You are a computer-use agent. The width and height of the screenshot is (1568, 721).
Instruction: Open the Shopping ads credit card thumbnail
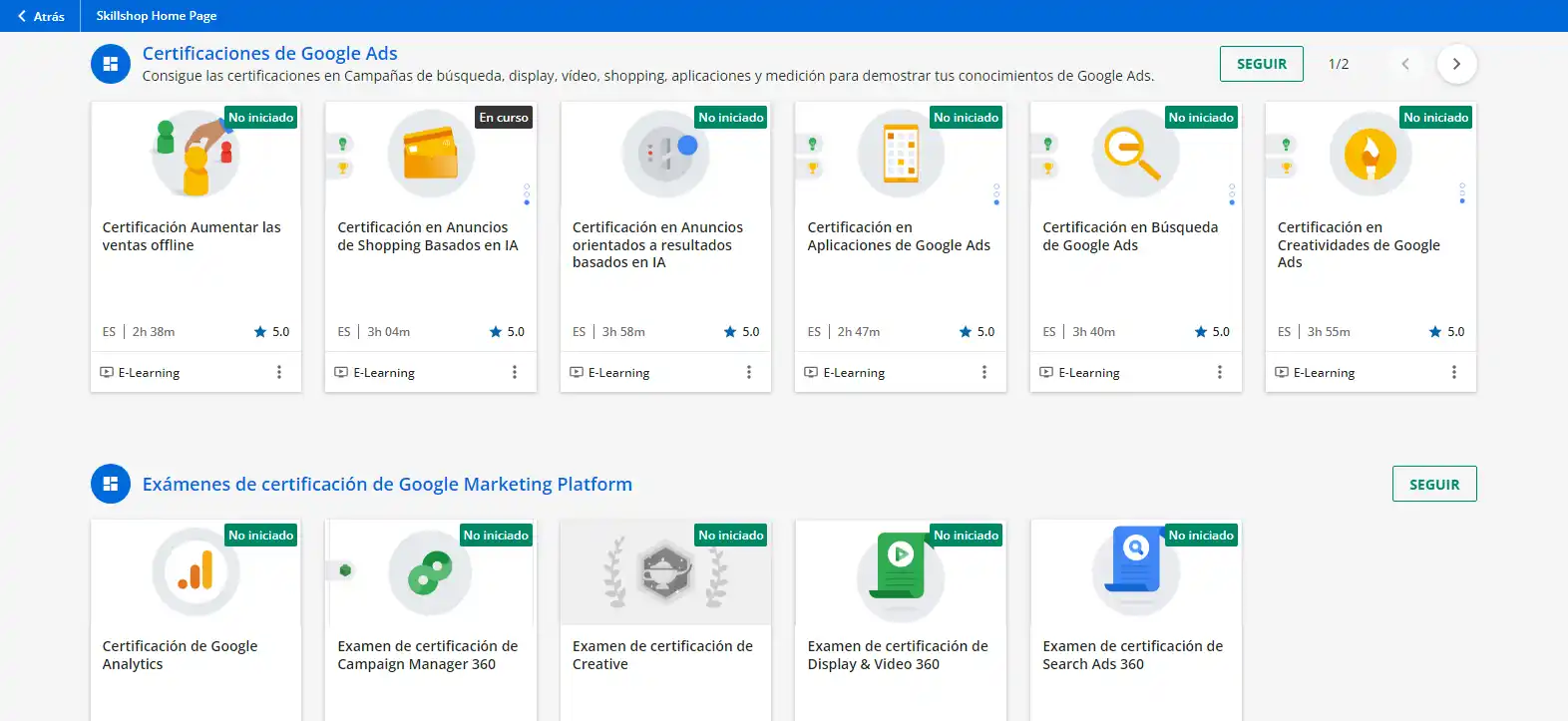pyautogui.click(x=431, y=154)
